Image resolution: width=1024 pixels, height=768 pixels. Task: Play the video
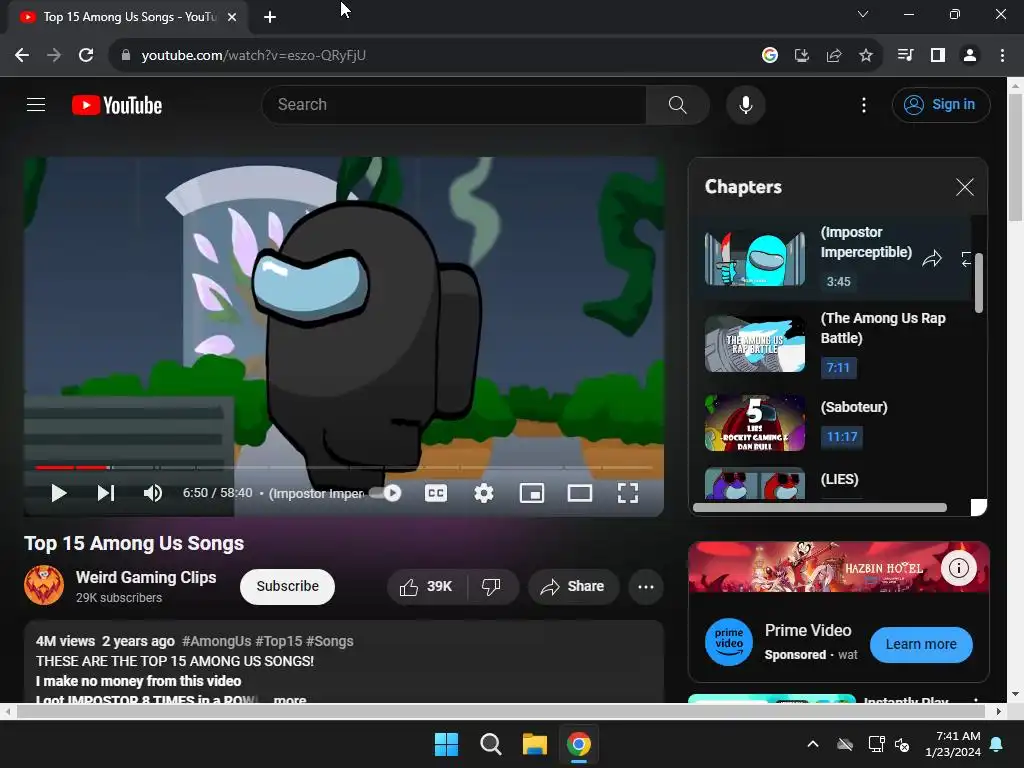(x=59, y=493)
